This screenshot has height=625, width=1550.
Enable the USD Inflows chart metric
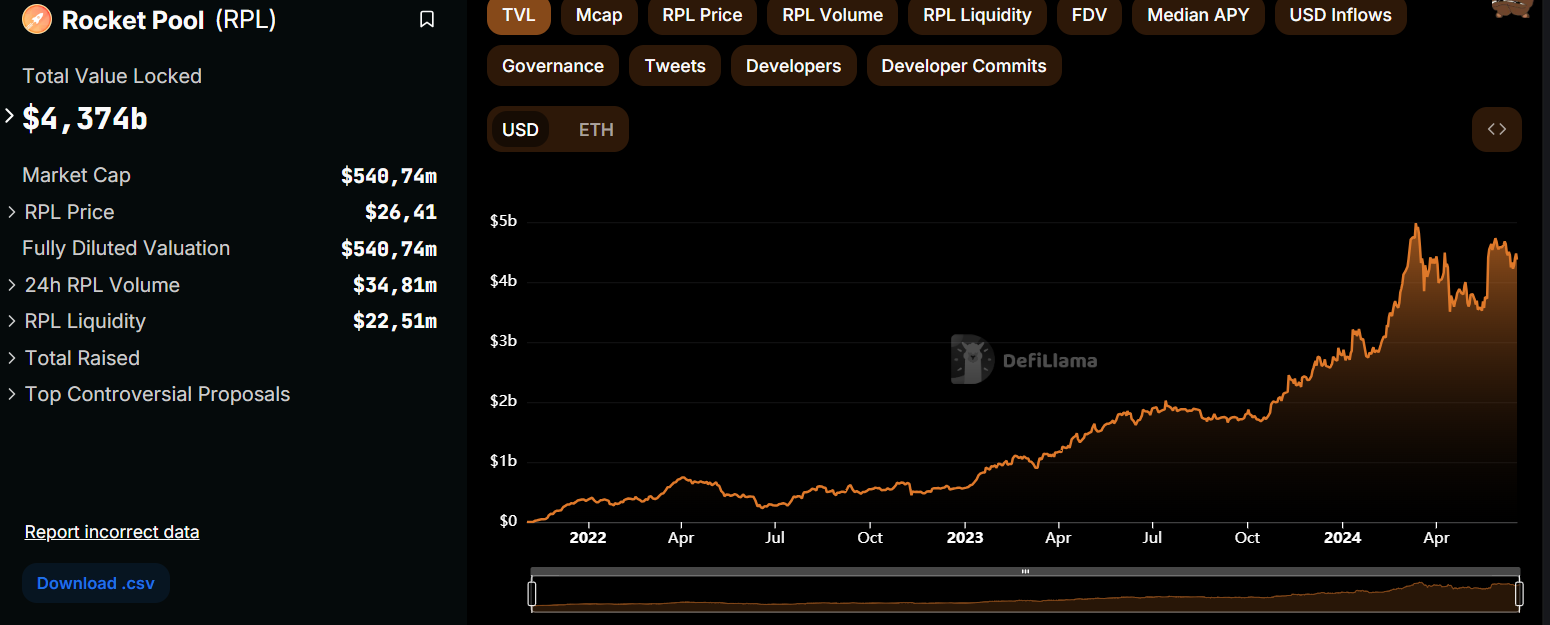pyautogui.click(x=1341, y=15)
